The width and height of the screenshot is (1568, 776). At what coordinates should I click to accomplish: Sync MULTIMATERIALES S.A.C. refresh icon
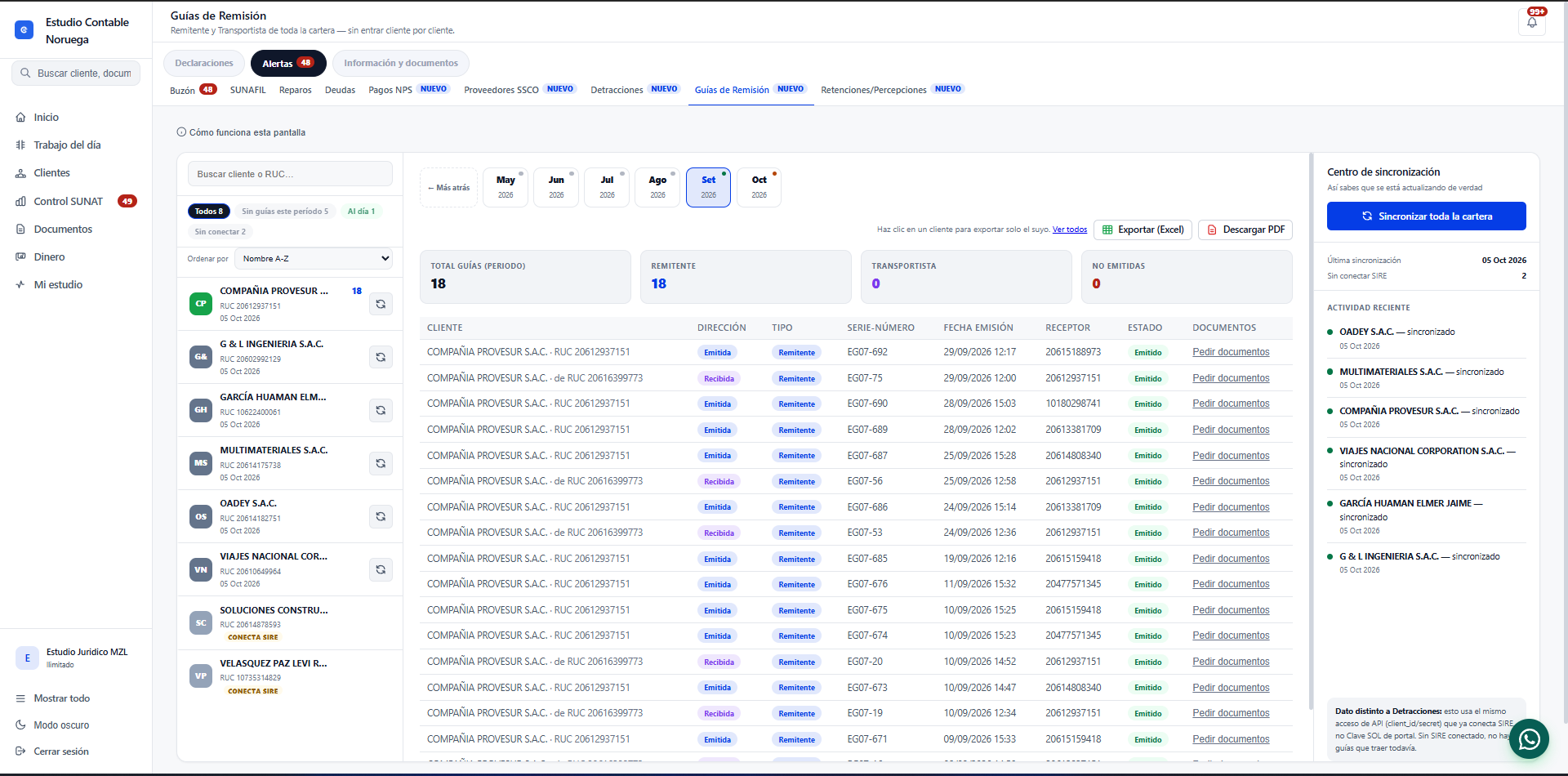point(381,463)
